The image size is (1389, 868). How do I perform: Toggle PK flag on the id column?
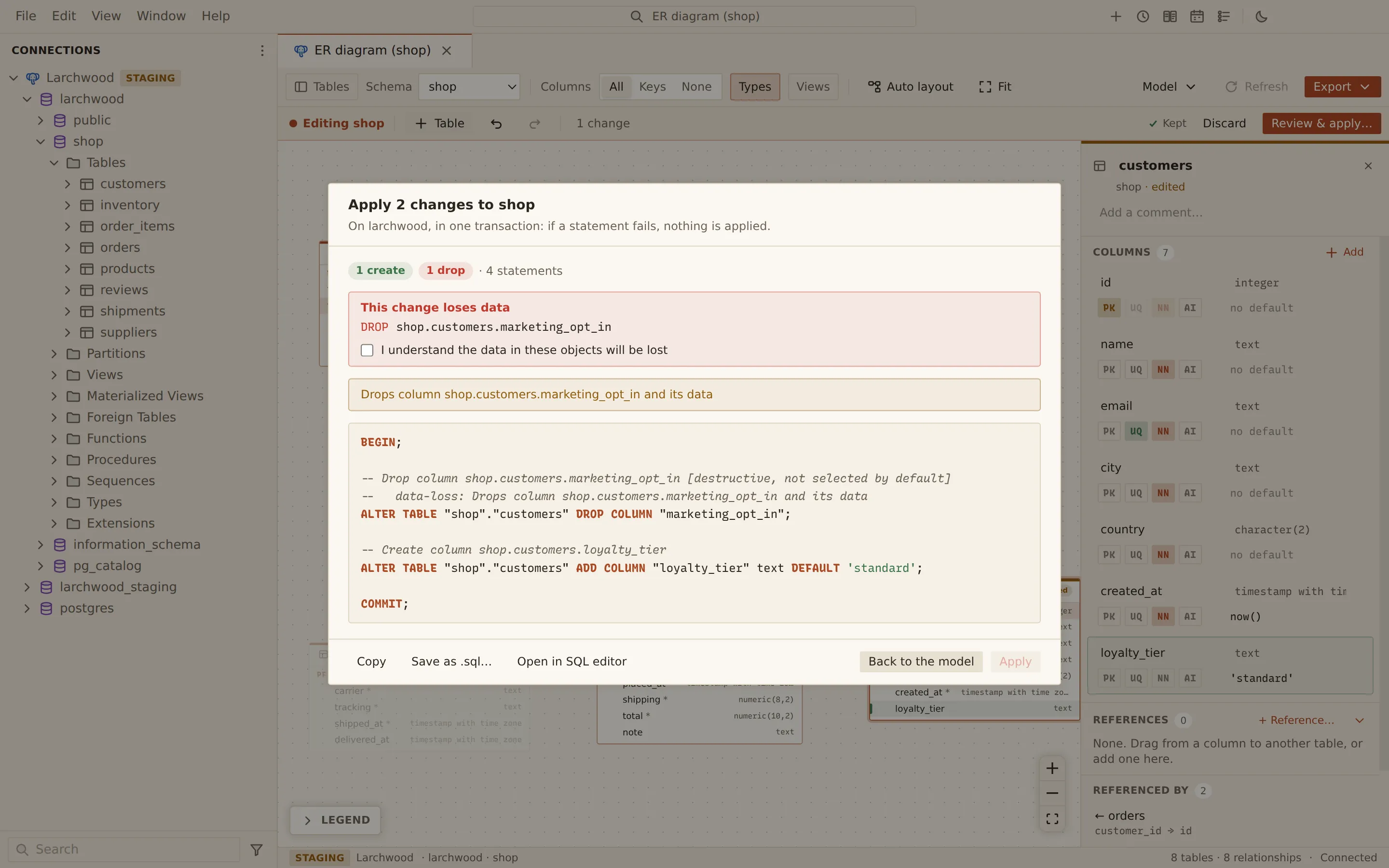click(x=1109, y=308)
